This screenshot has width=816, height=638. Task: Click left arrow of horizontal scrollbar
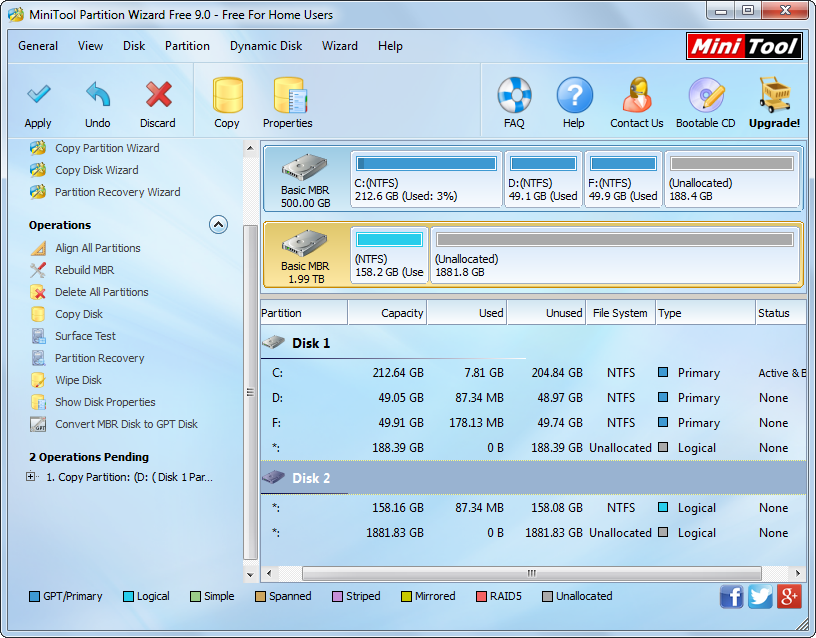pos(269,573)
